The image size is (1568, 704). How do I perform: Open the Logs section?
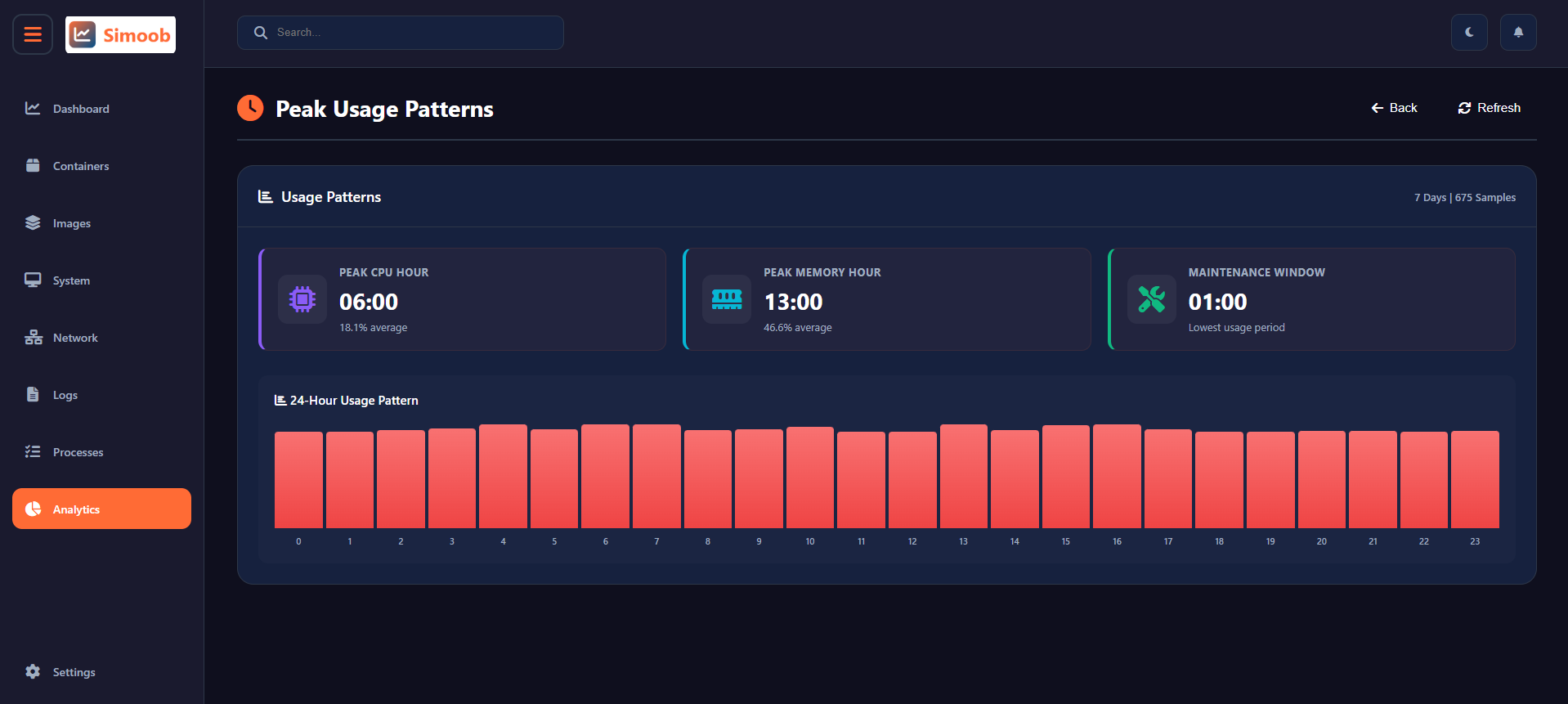click(65, 395)
